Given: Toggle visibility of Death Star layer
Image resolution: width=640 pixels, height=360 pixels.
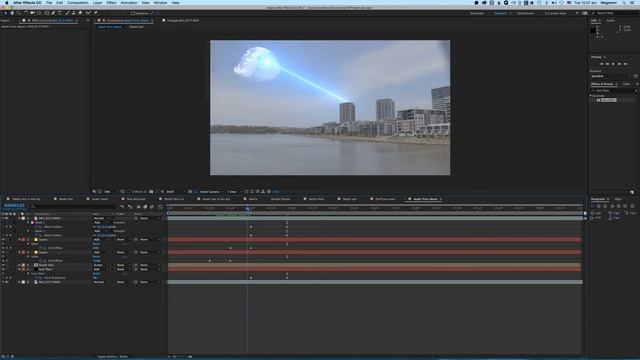Looking at the screenshot, I should pos(3,265).
